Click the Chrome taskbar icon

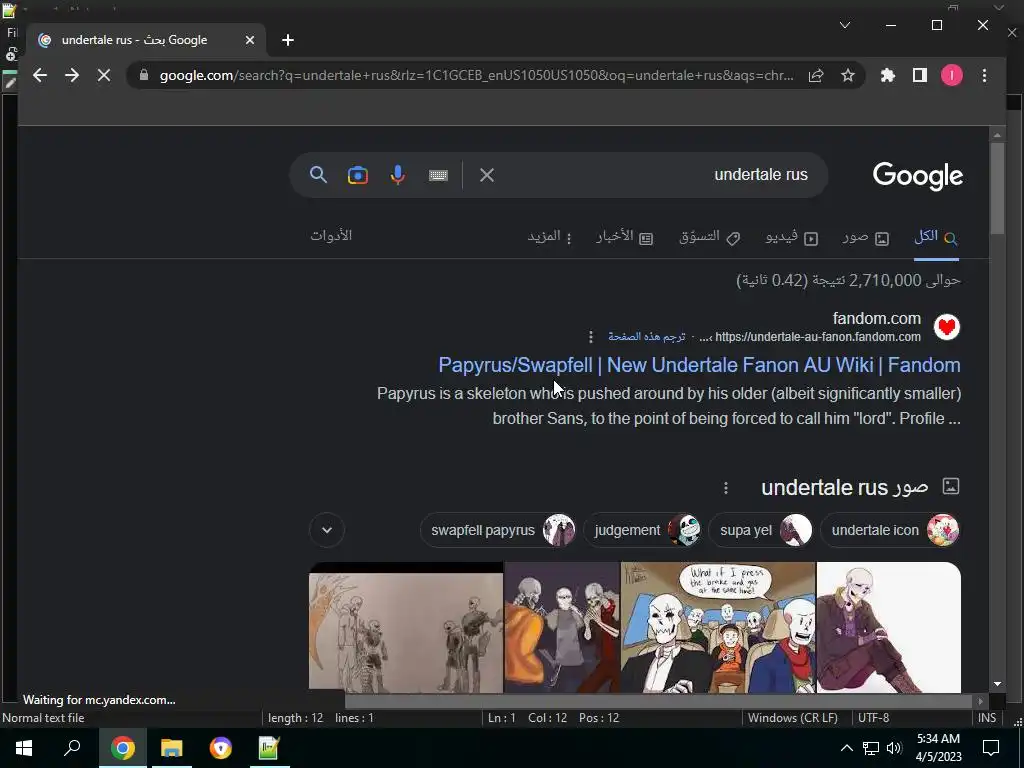122,748
